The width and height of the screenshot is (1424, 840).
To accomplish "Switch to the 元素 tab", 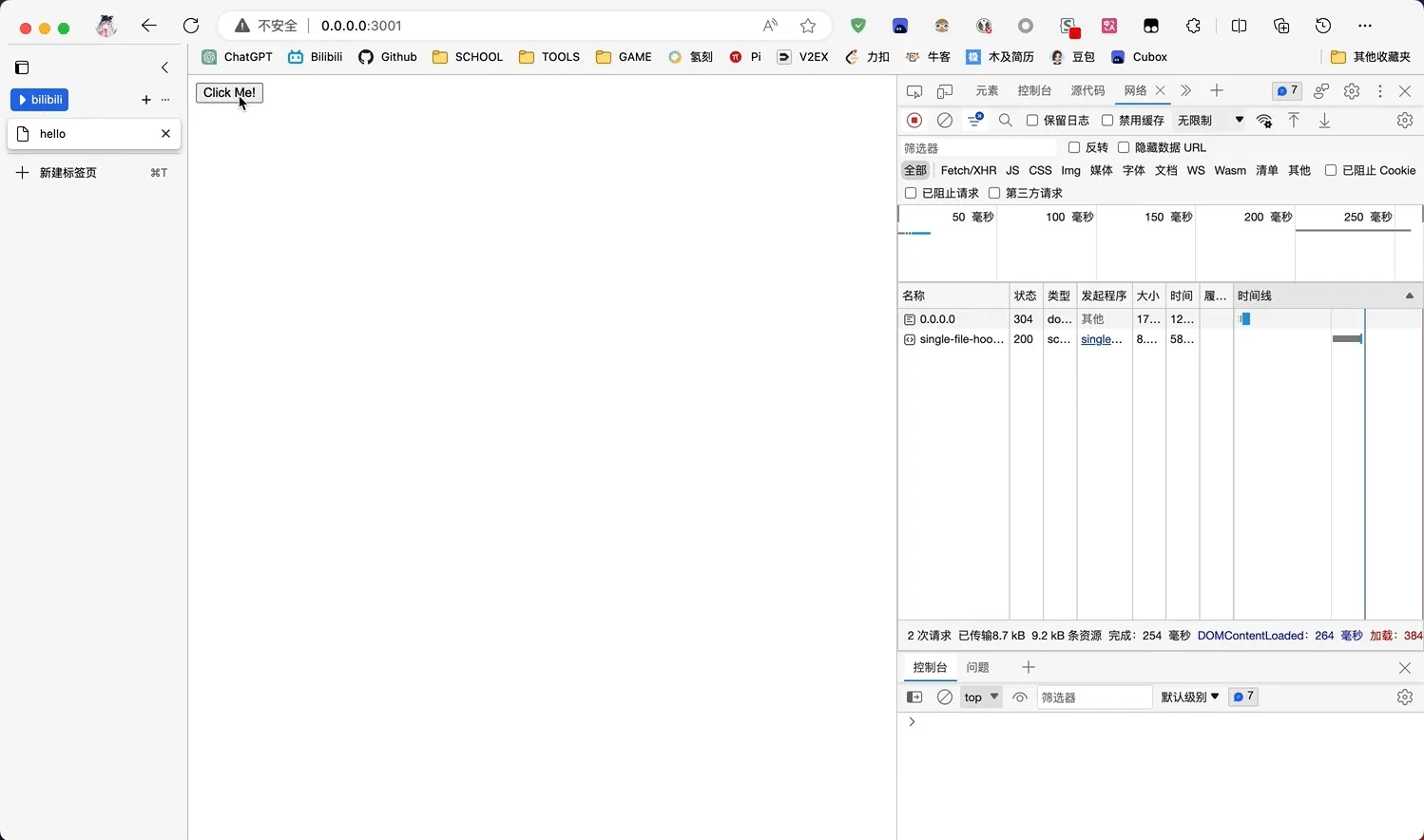I will (x=987, y=91).
